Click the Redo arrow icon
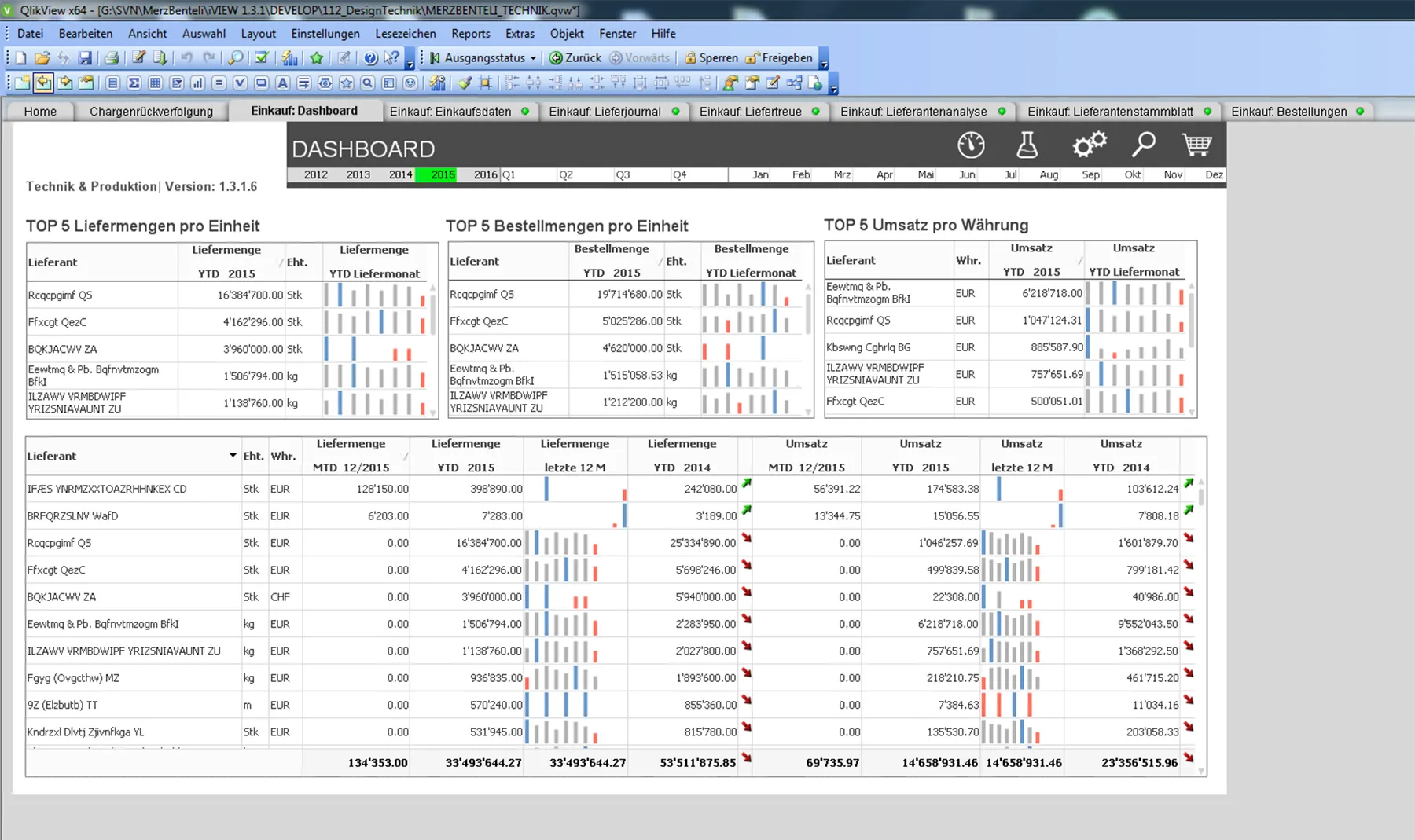Viewport: 1415px width, 840px height. point(208,58)
